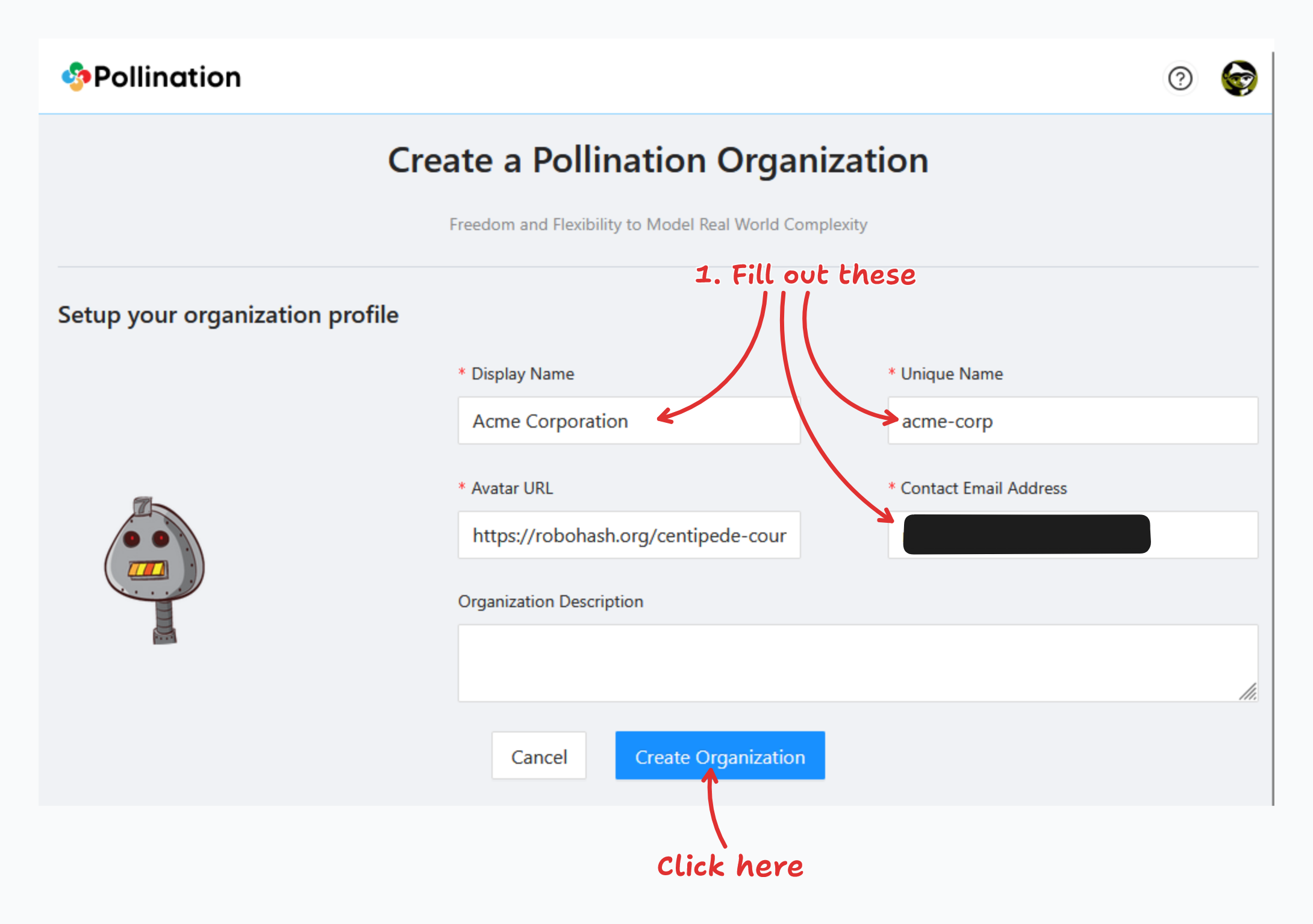The width and height of the screenshot is (1313, 924).
Task: Click the Avatar URL label
Action: 511,489
